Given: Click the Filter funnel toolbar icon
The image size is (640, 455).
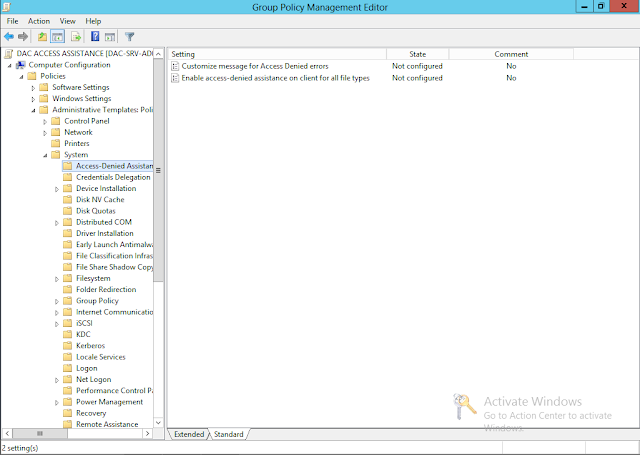Looking at the screenshot, I should click(129, 37).
